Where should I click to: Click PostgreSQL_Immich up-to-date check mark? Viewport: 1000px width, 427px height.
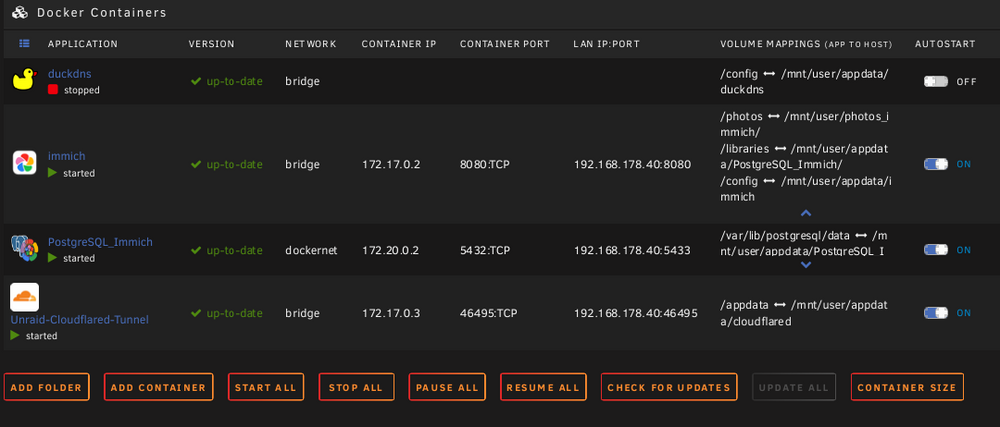pos(196,250)
